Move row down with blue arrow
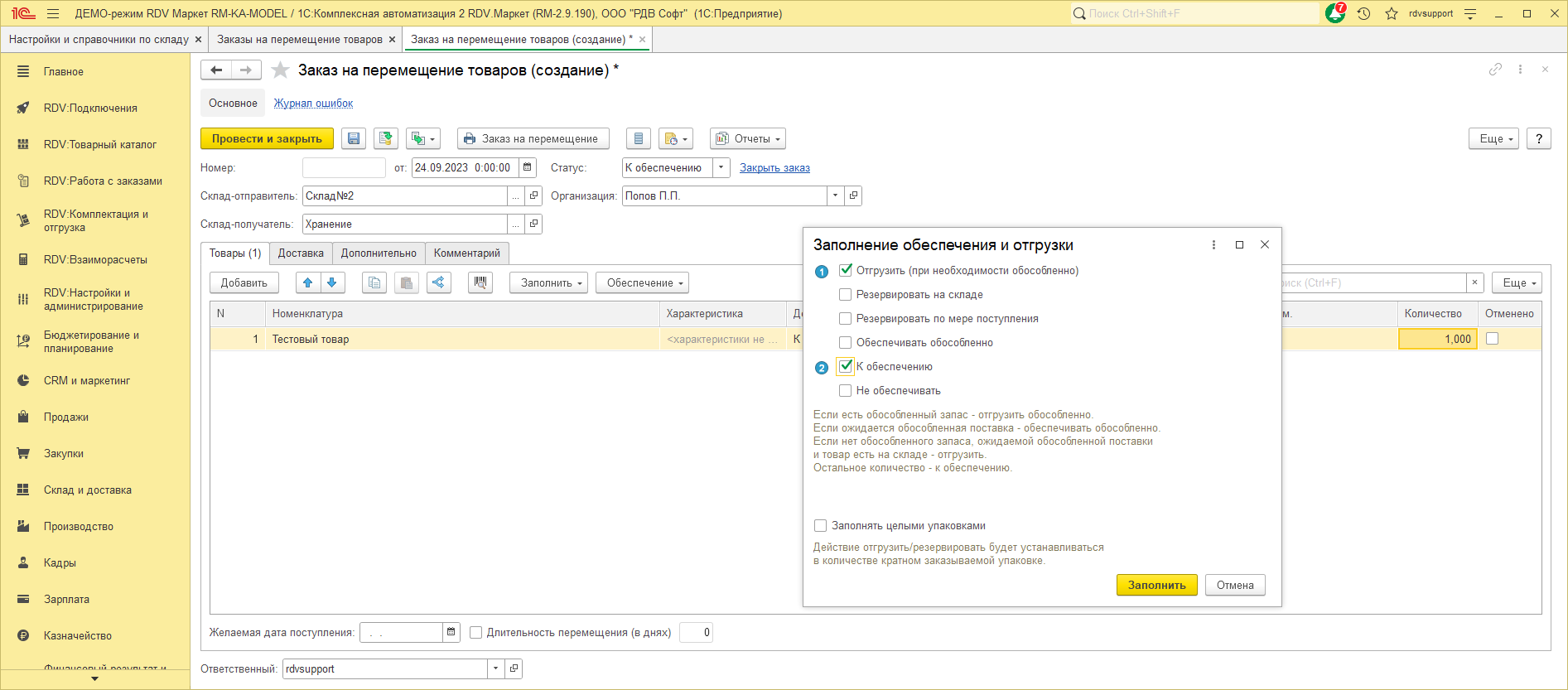The height and width of the screenshot is (690, 1568). point(332,283)
